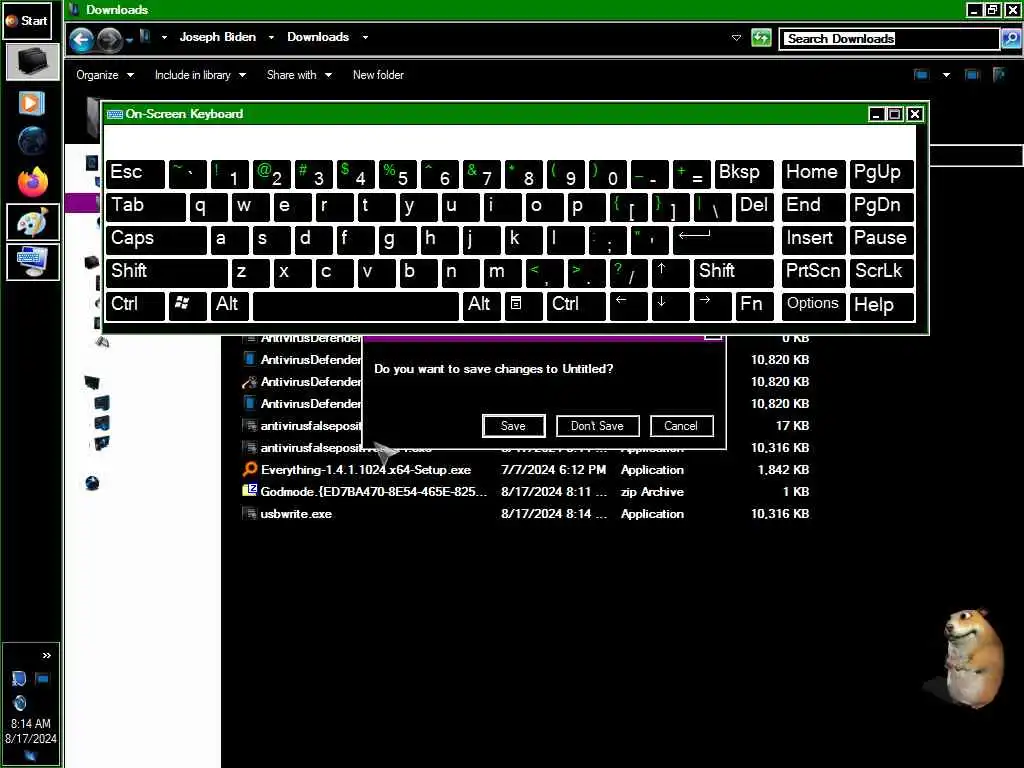Focus the Search Downloads field
The height and width of the screenshot is (768, 1024).
889,39
